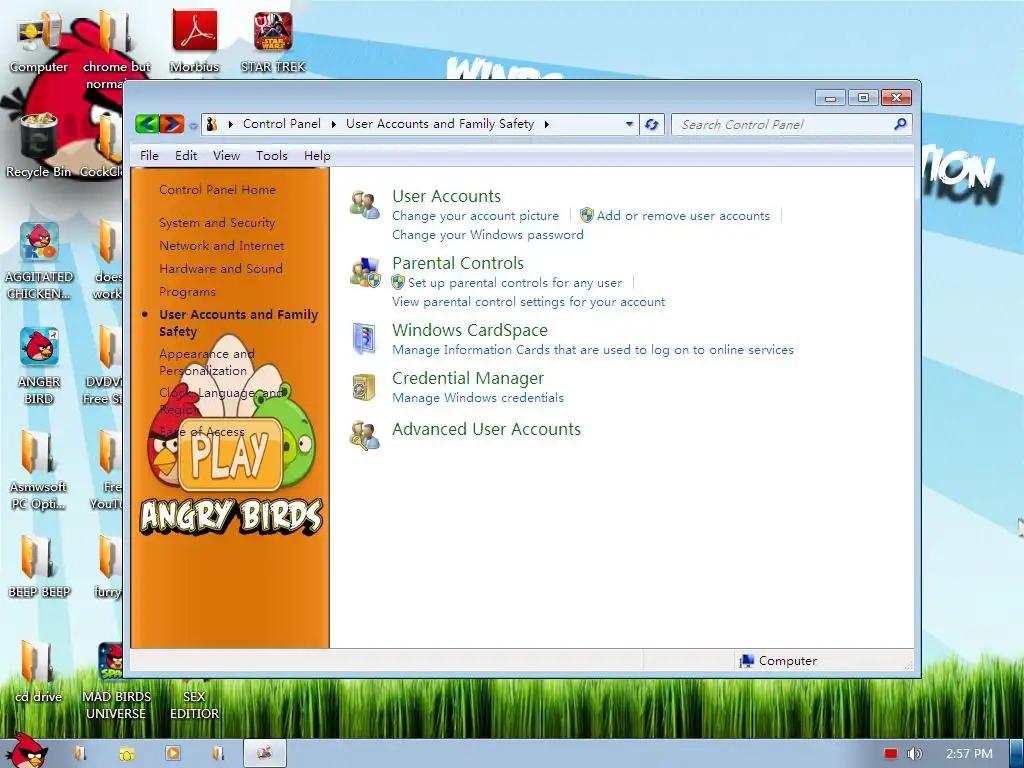Open the recent pages dropdown arrow
Screen dimensions: 1024x768
point(193,125)
